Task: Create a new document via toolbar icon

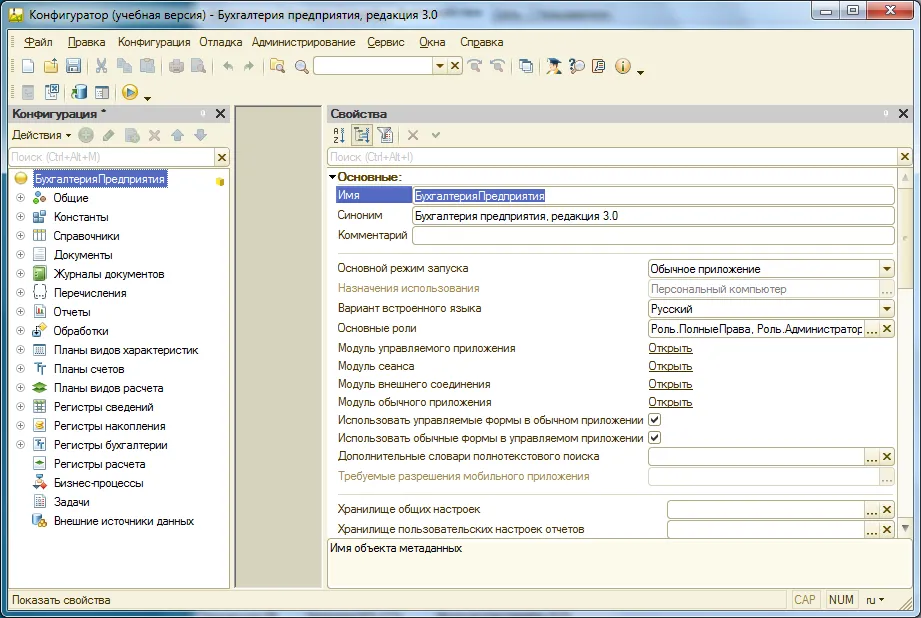Action: tap(28, 66)
